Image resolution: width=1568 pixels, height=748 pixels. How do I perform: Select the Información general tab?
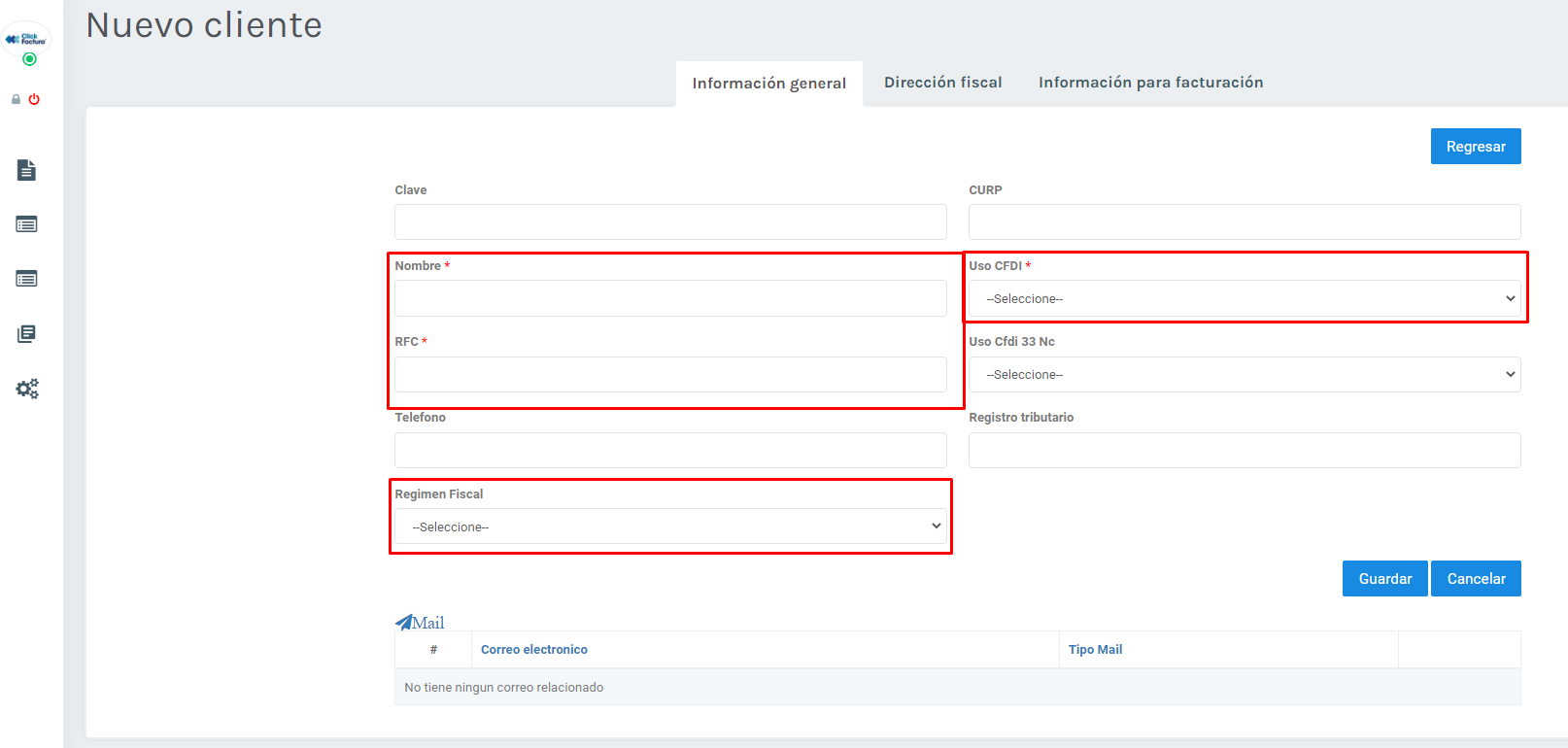pos(768,84)
